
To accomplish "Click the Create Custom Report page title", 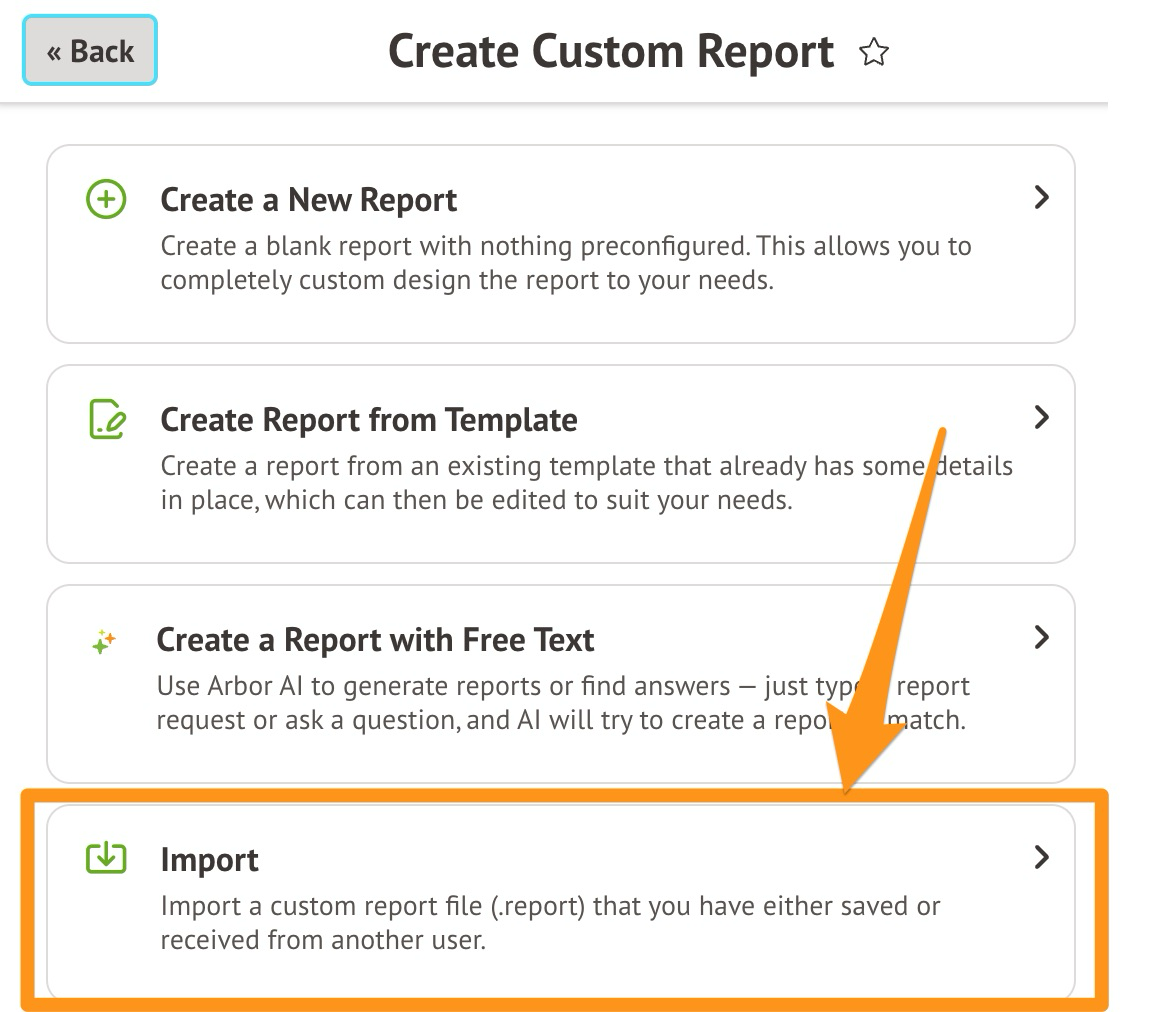I will 610,52.
